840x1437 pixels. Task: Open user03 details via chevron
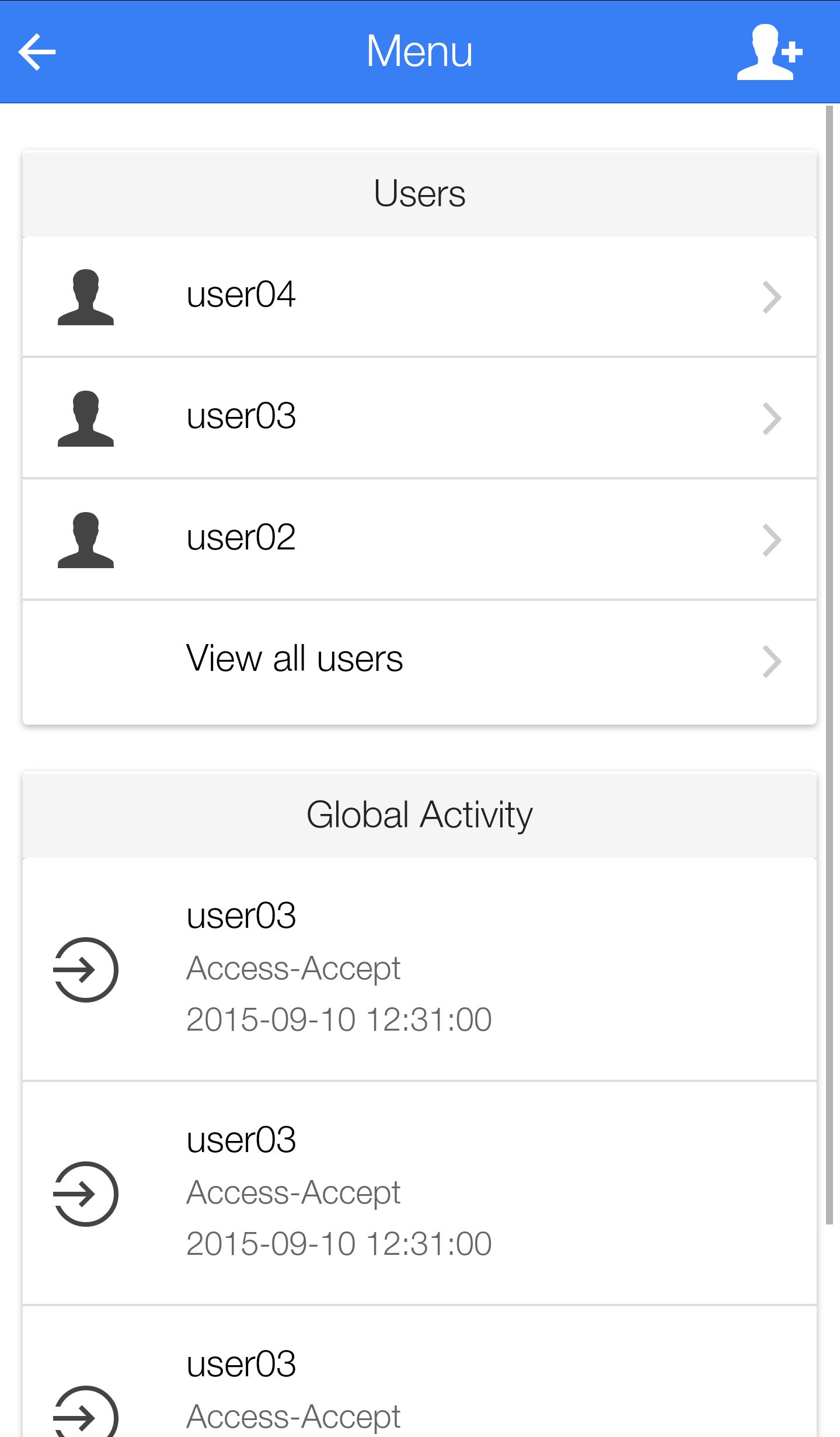point(772,419)
